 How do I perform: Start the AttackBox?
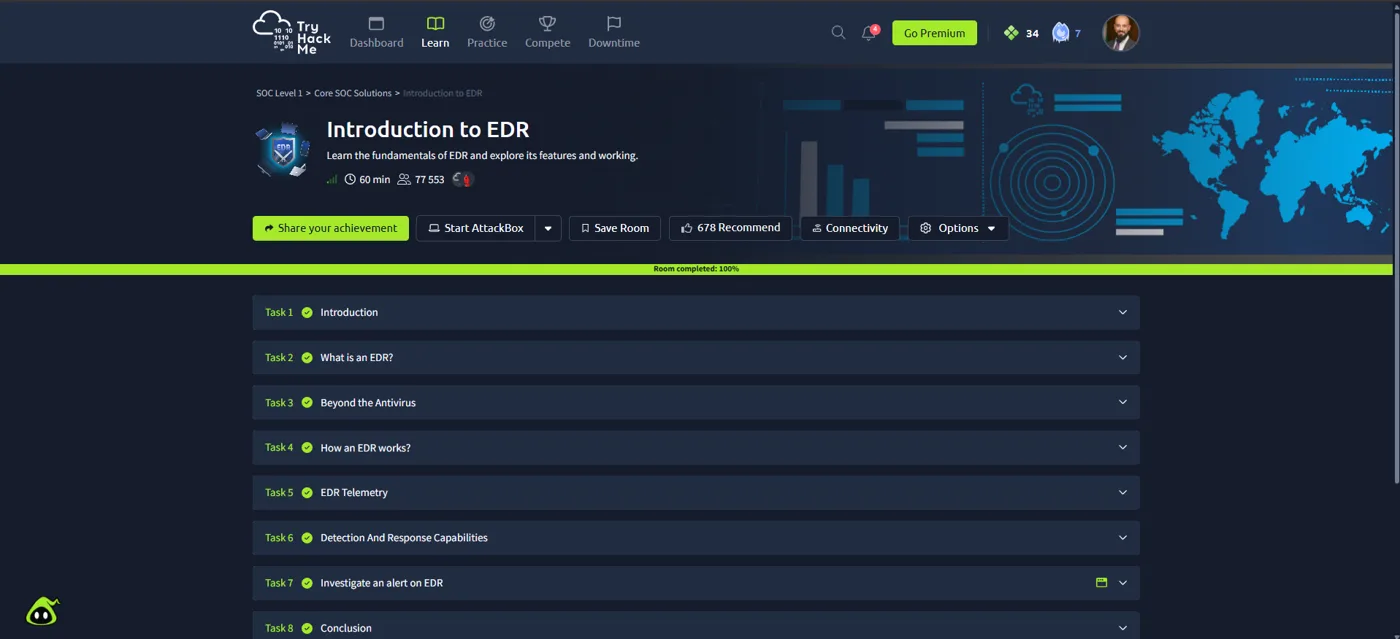point(476,228)
